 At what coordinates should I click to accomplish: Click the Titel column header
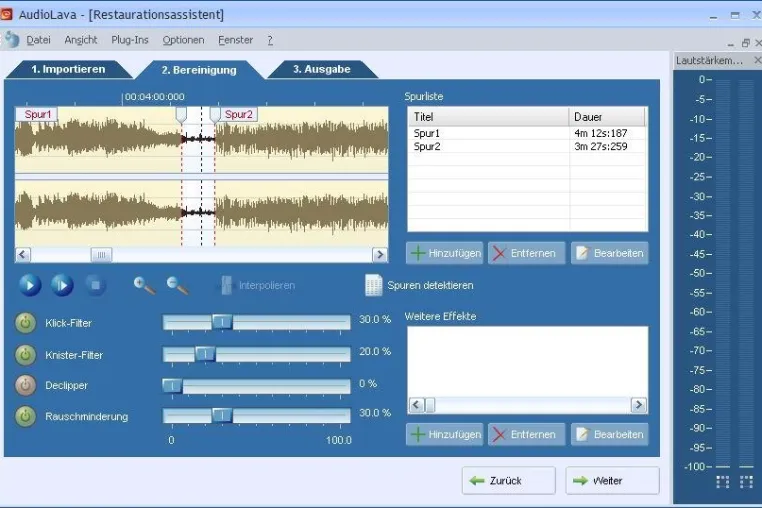tap(488, 117)
